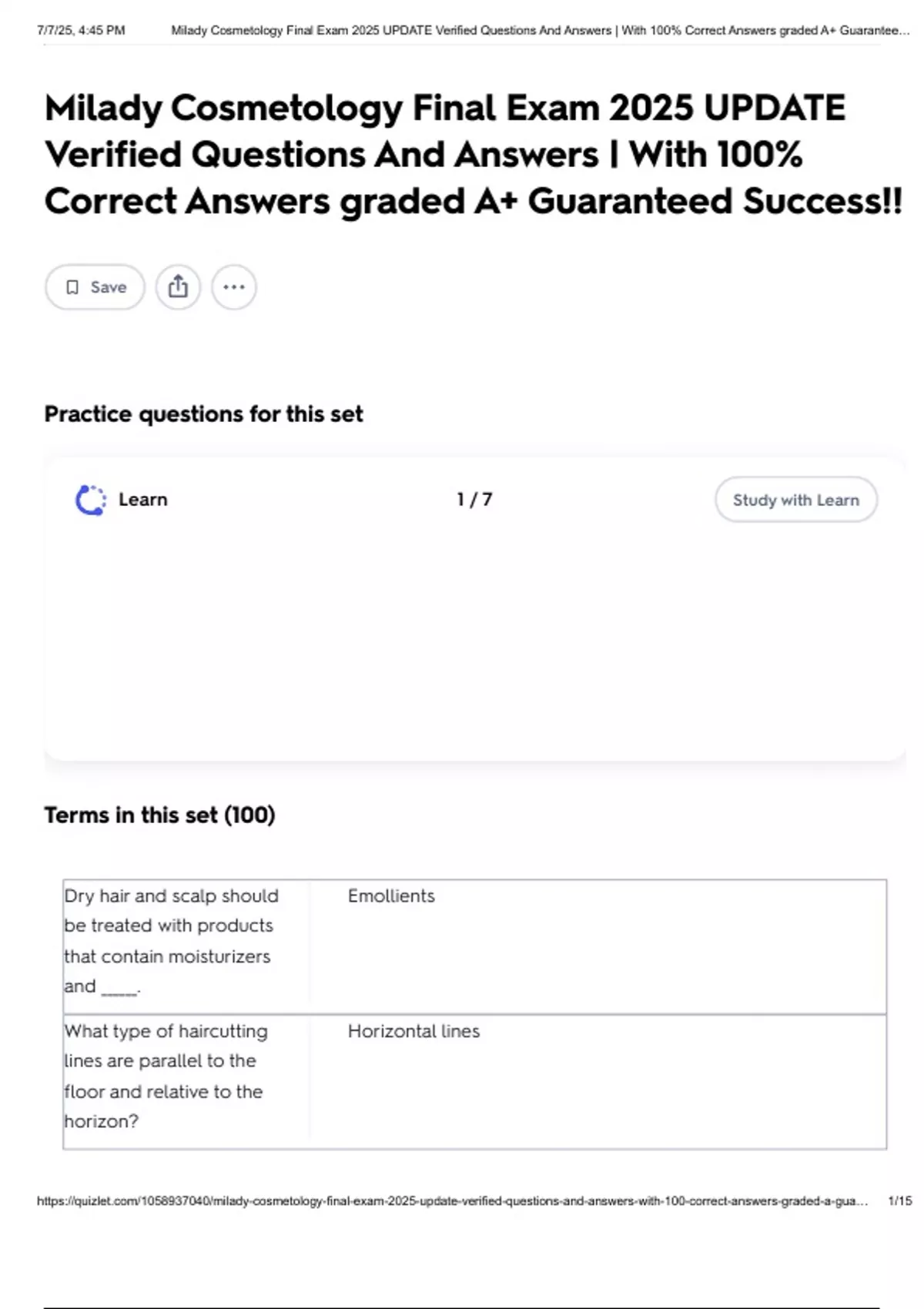Click the empty practice question card area

pyautogui.click(x=474, y=639)
